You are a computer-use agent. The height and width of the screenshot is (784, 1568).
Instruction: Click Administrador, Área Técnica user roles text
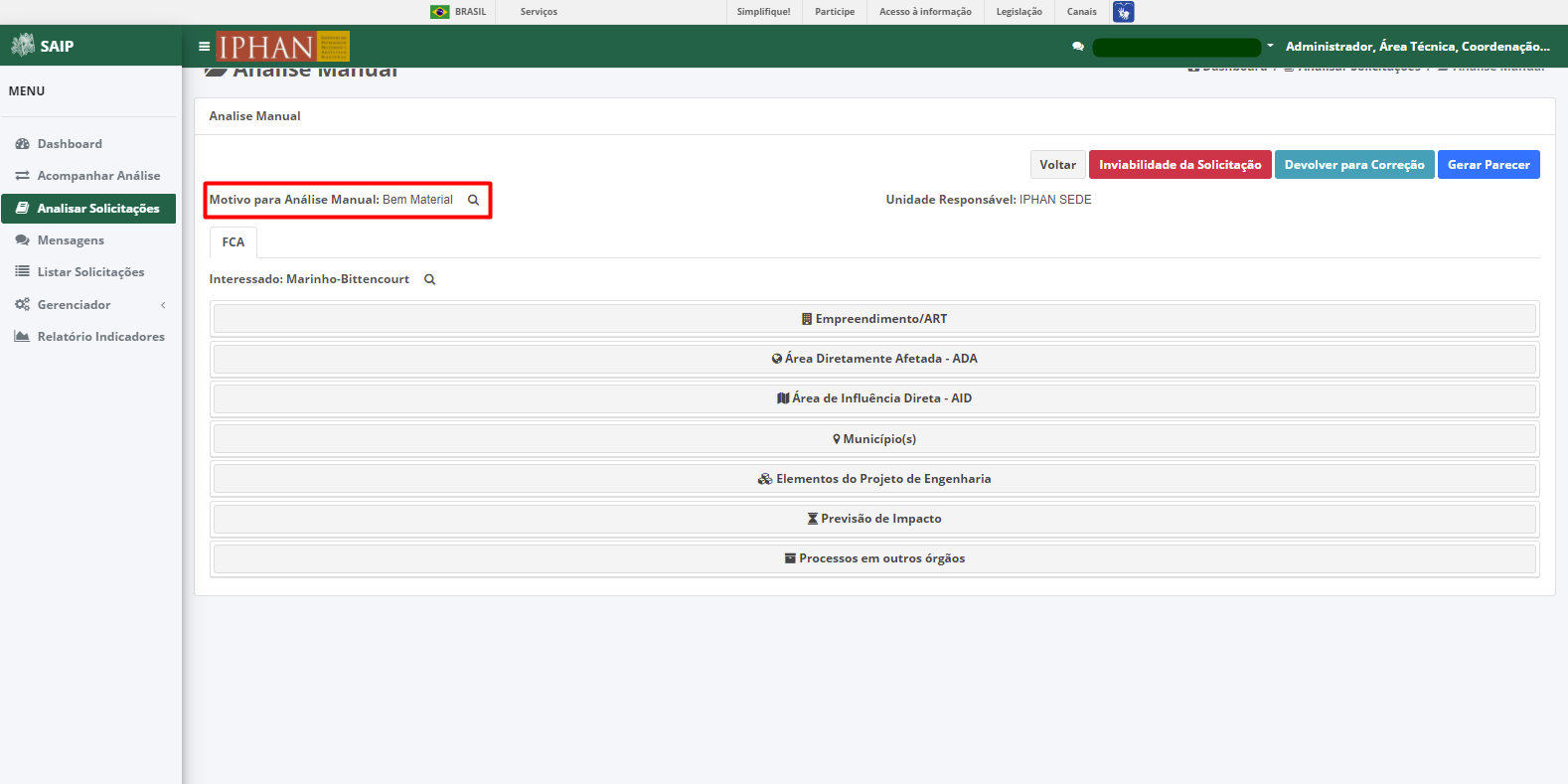tap(1418, 47)
